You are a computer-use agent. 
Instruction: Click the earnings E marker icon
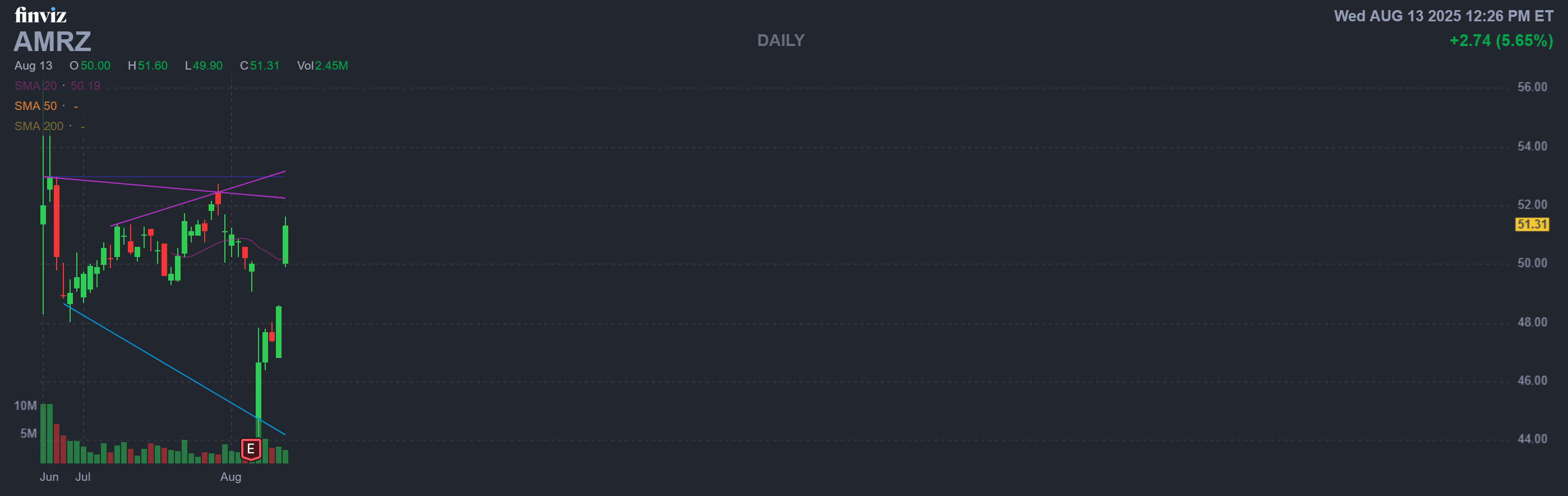tap(250, 449)
